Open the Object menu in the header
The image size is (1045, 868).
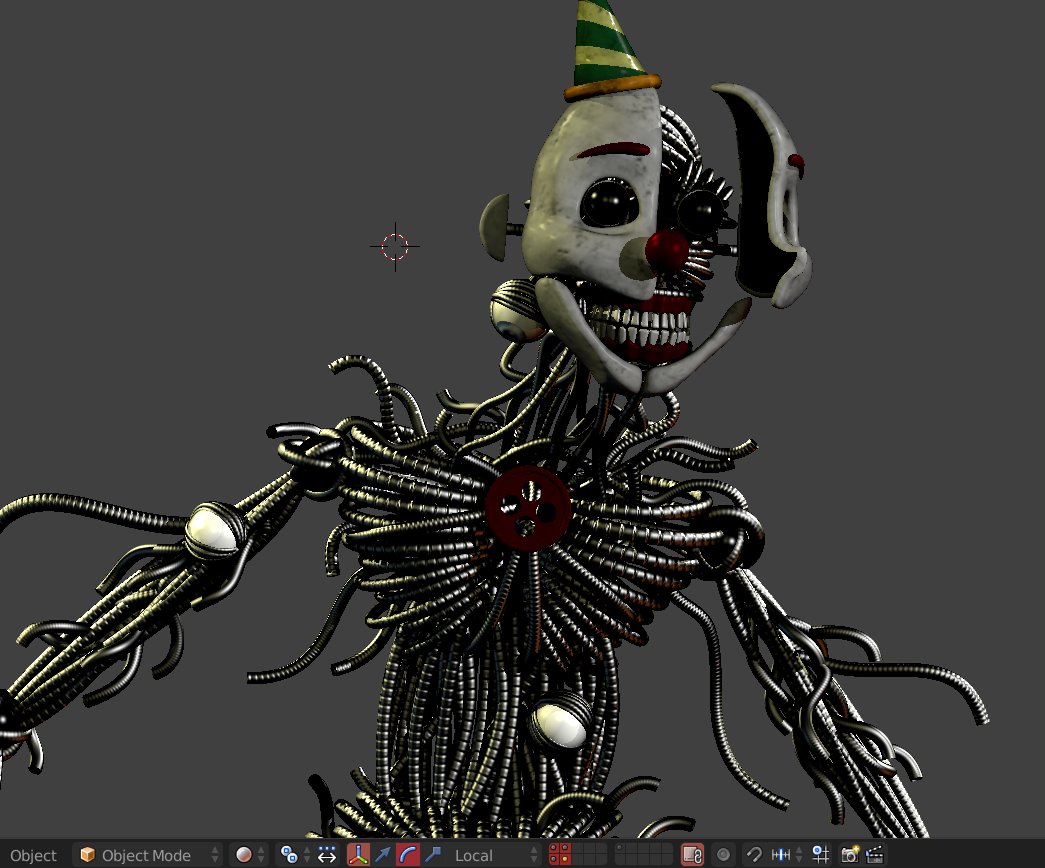(33, 855)
